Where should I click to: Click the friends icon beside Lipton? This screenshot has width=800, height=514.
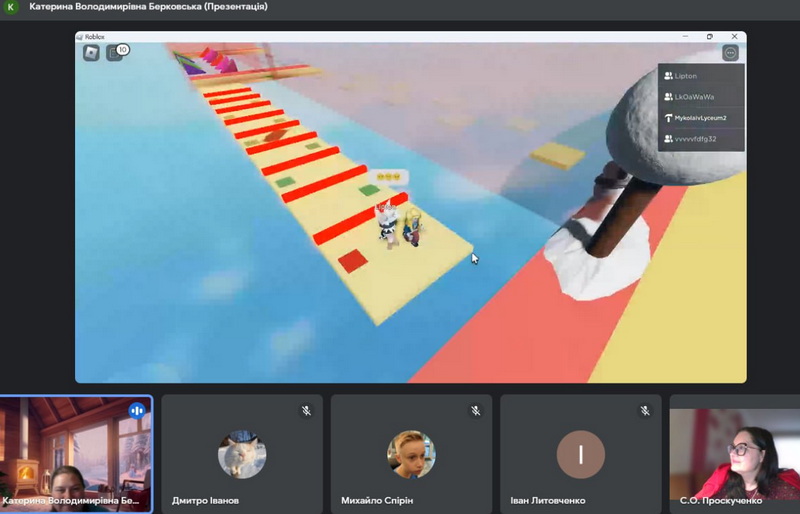point(668,76)
